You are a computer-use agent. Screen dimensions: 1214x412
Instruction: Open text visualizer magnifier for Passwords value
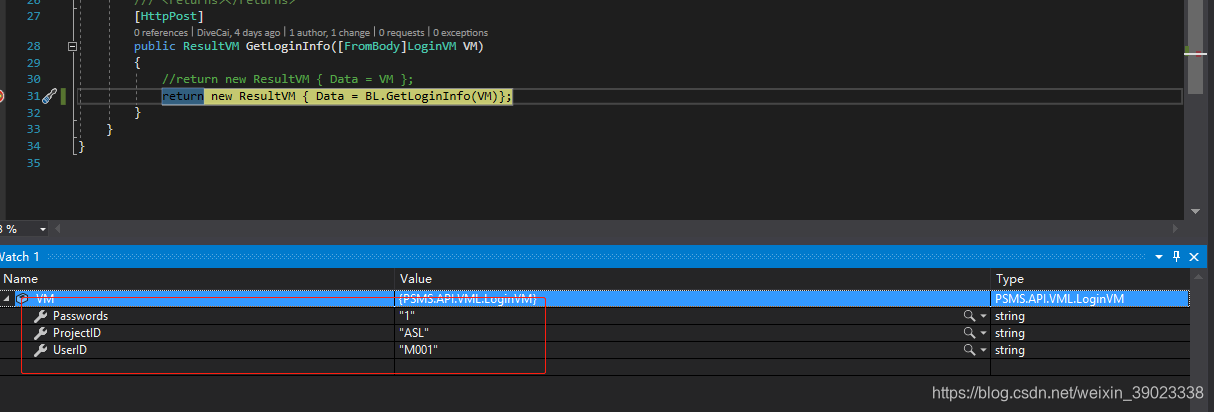pyautogui.click(x=968, y=316)
